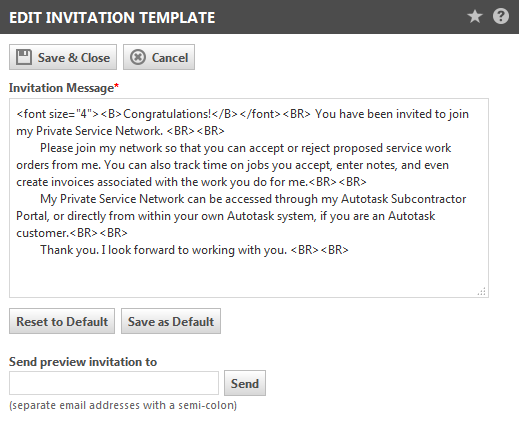The height and width of the screenshot is (448, 519).
Task: Click the word Subcontractor in the message
Action: (x=428, y=199)
